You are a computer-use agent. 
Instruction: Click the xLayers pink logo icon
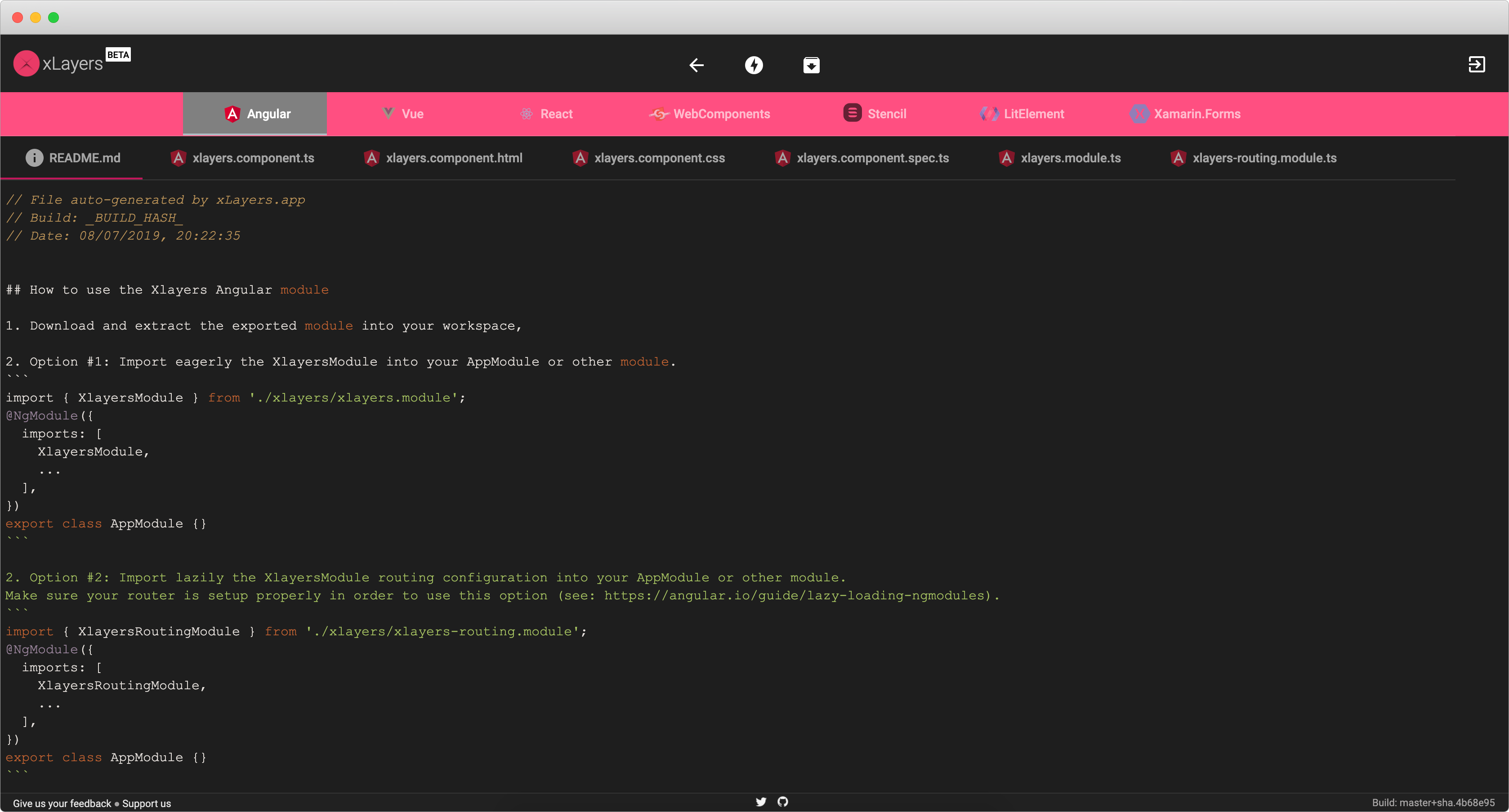[27, 63]
